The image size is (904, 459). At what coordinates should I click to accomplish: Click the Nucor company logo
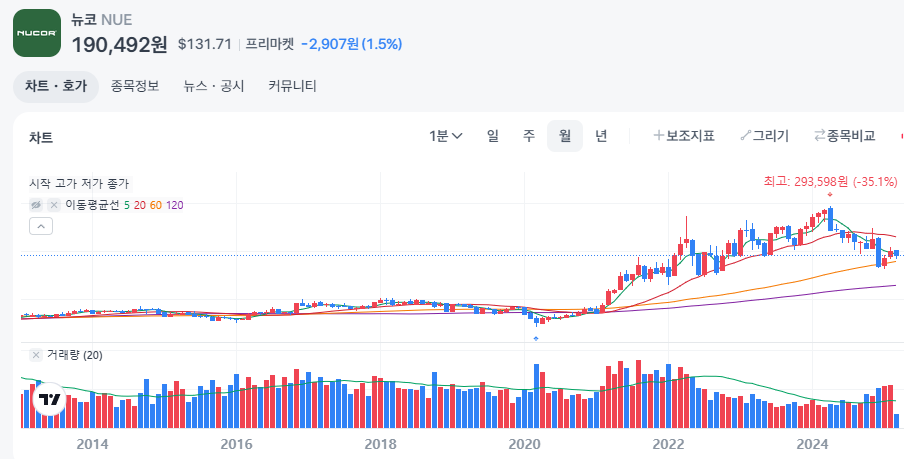click(37, 33)
